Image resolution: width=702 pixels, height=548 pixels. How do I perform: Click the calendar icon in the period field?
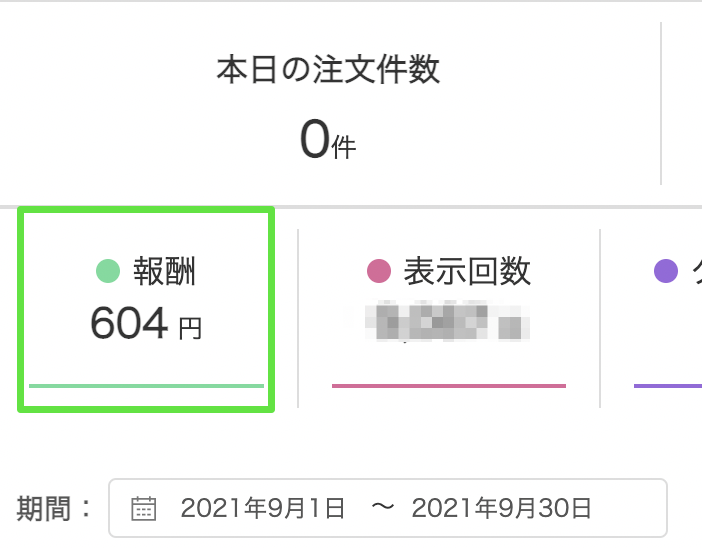[144, 509]
